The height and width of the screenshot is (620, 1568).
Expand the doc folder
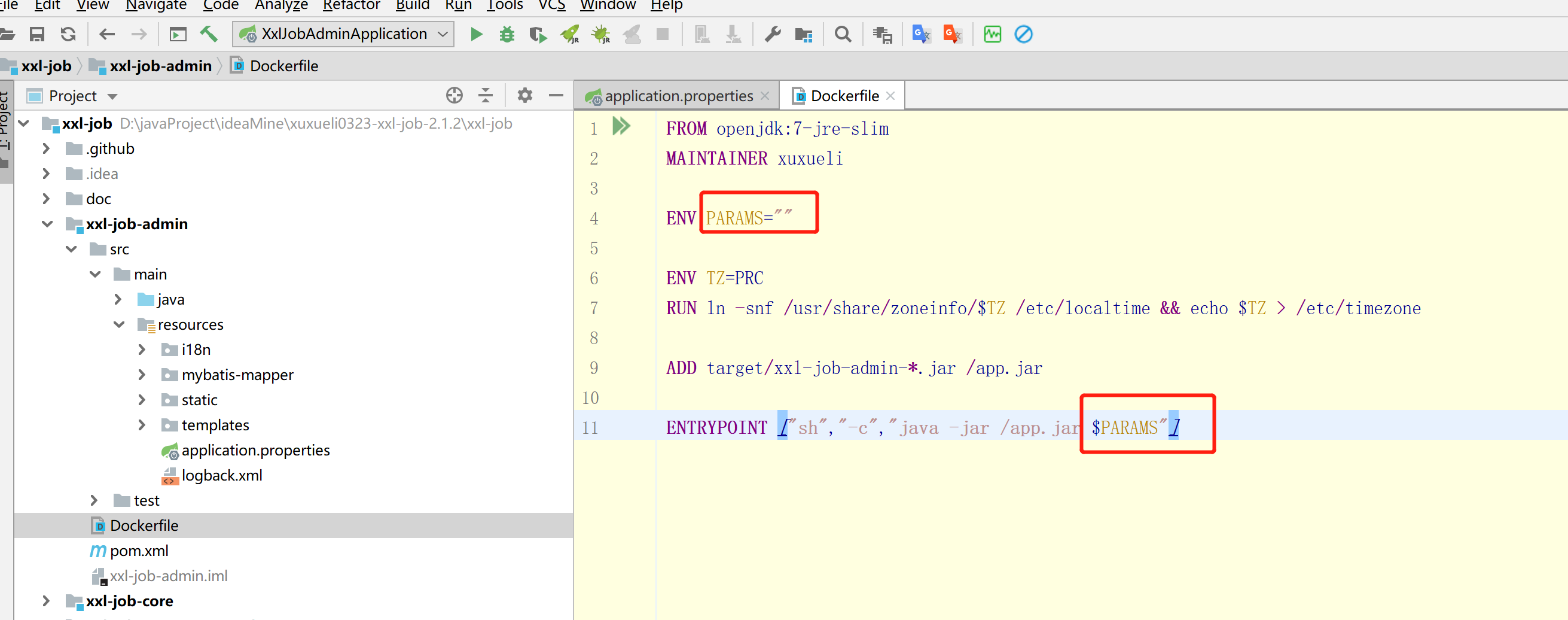(46, 199)
